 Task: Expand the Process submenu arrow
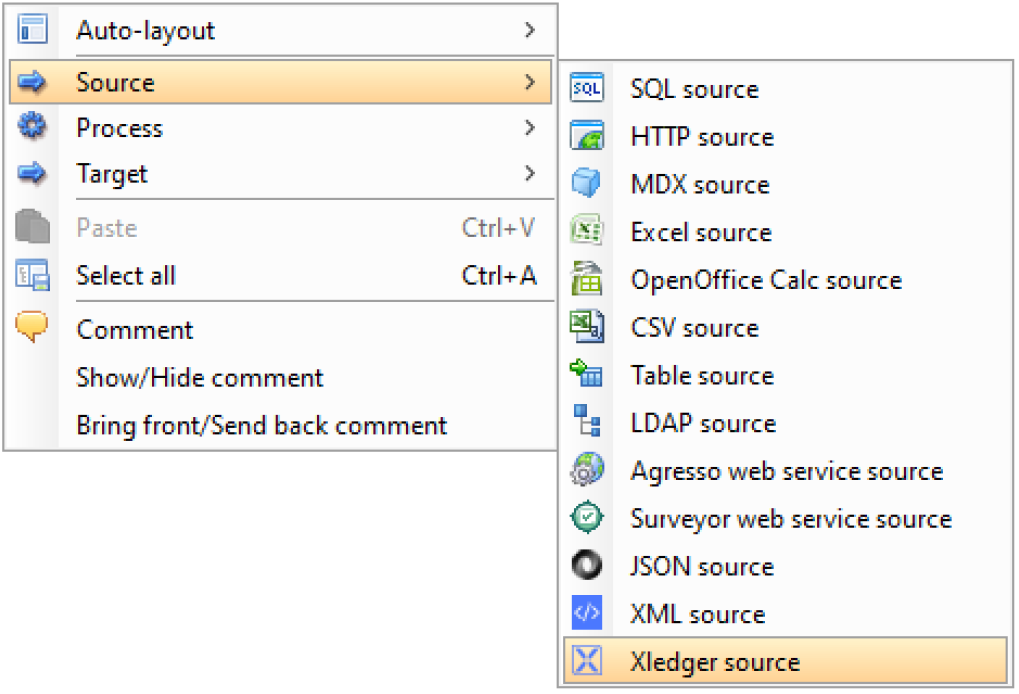(530, 128)
